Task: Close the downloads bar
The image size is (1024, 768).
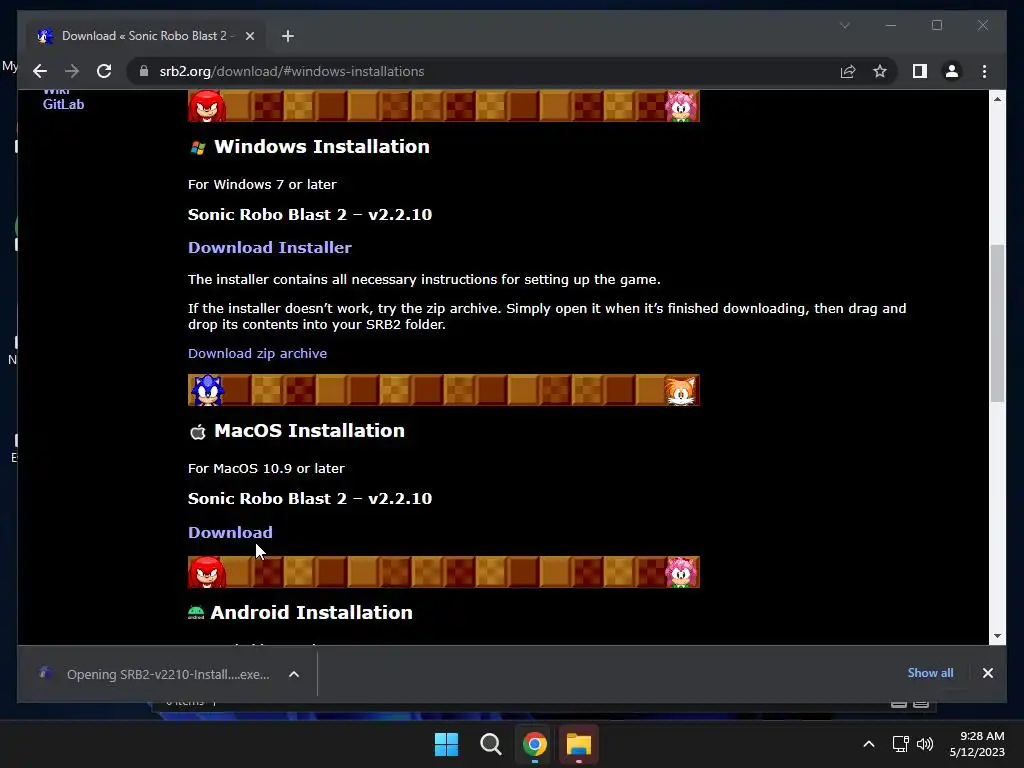Action: pyautogui.click(x=987, y=673)
